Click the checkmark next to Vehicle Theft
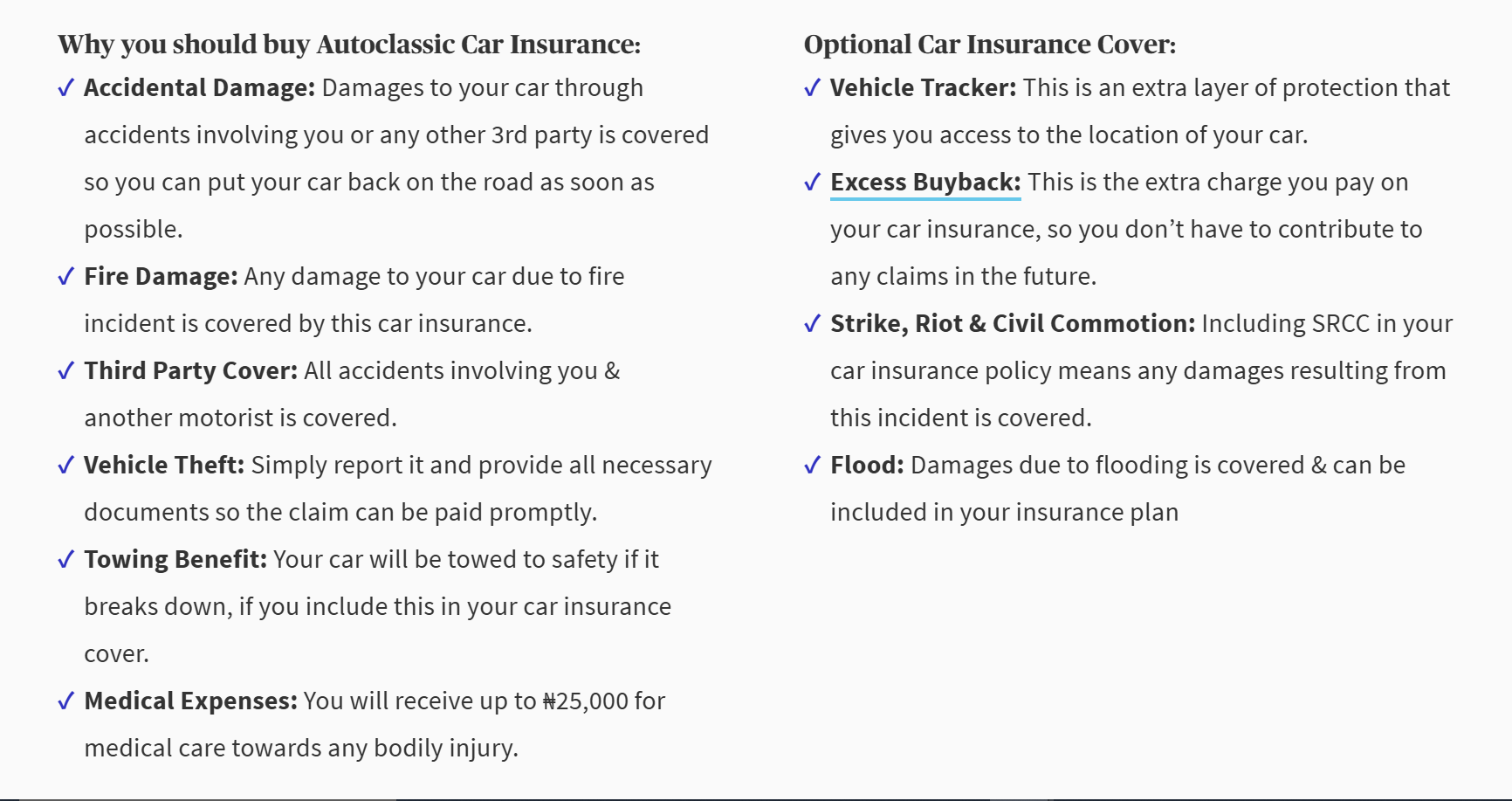1512x801 pixels. [66, 466]
